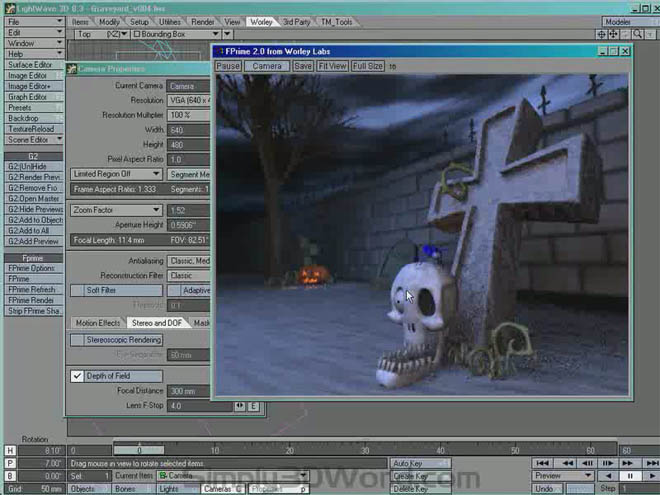Toggle the Auto Key button
660x495 pixels.
pyautogui.click(x=420, y=463)
